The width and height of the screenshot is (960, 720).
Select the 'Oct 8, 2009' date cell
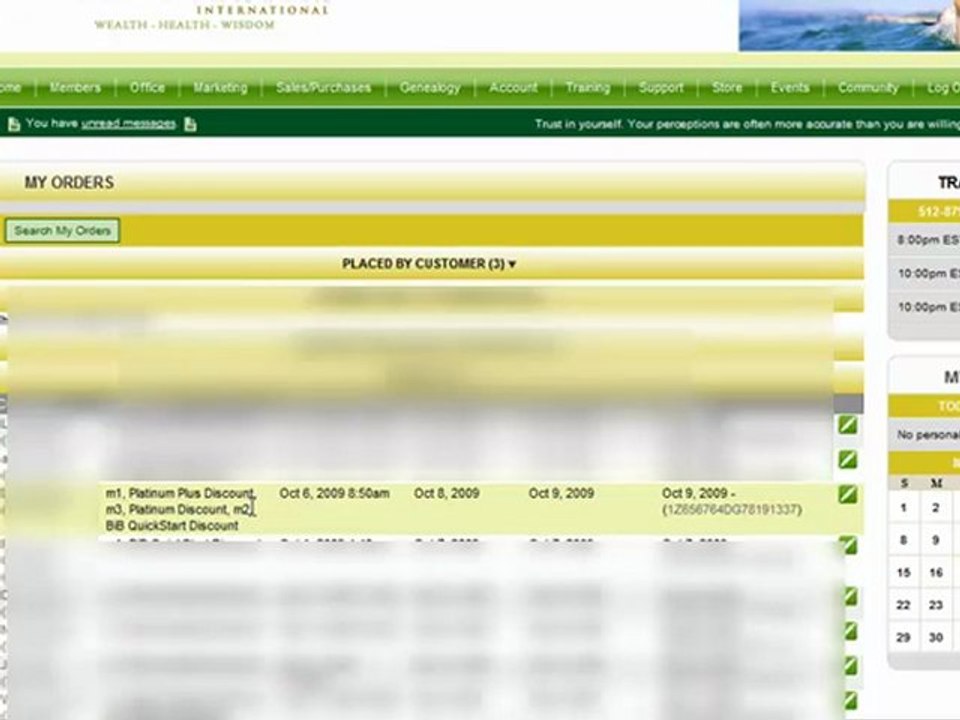pos(446,493)
